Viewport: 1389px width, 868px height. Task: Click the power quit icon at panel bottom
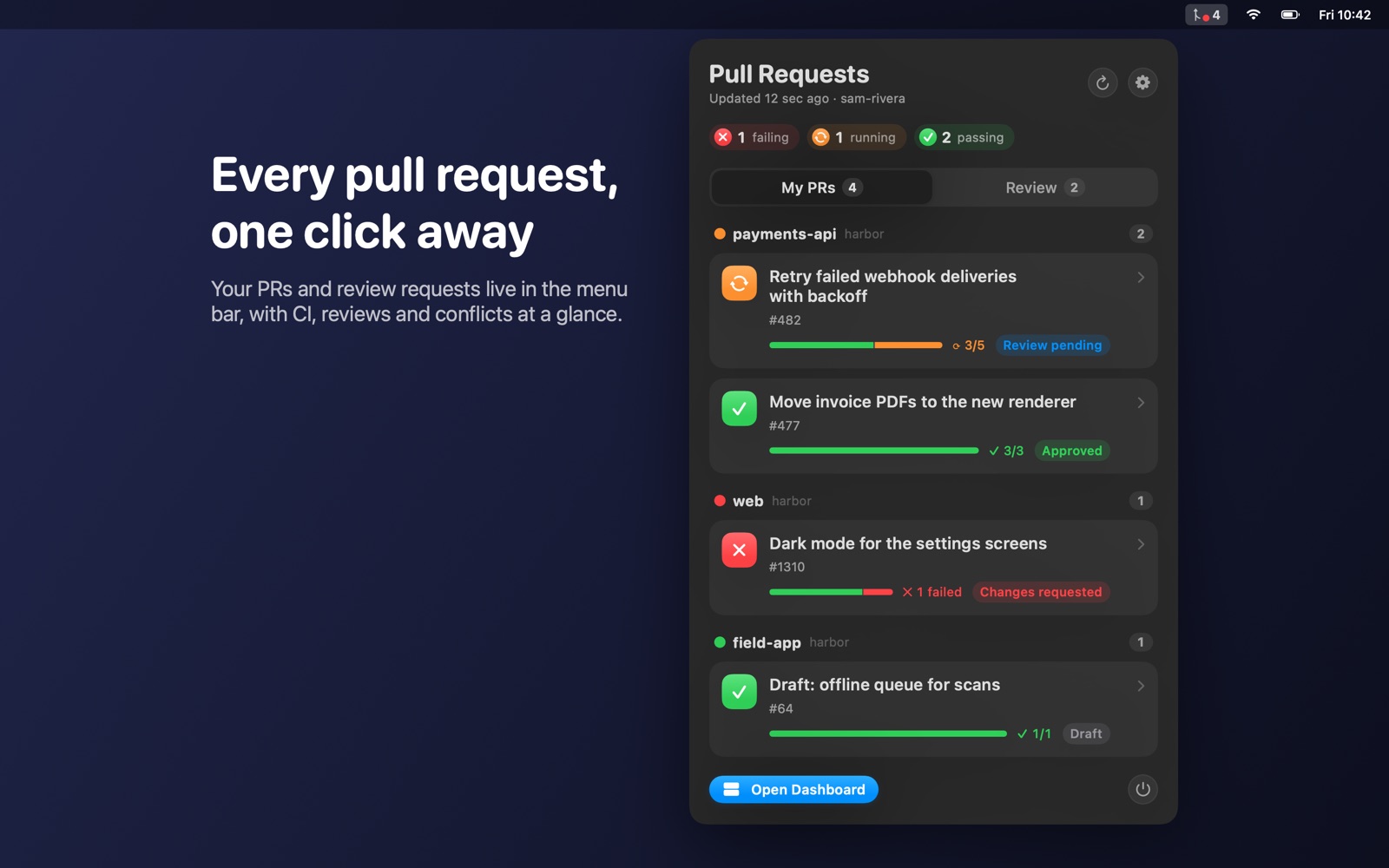(1142, 789)
